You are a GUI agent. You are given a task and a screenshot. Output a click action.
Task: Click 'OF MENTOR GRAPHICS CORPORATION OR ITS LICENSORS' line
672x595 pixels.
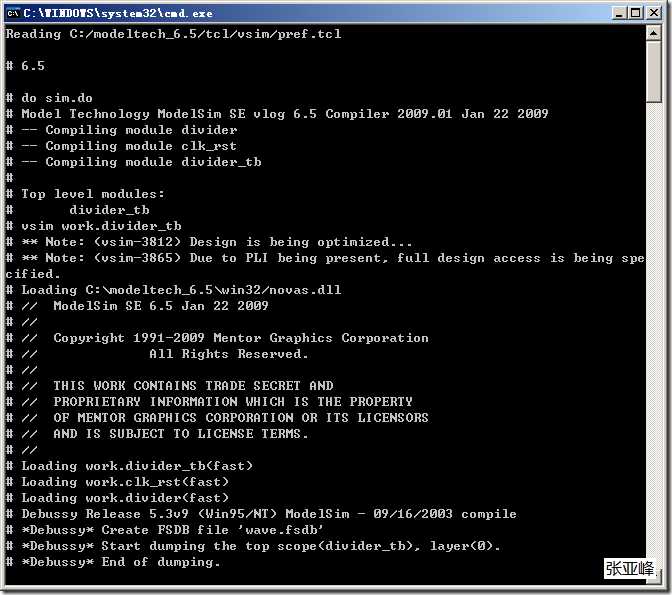[217, 418]
